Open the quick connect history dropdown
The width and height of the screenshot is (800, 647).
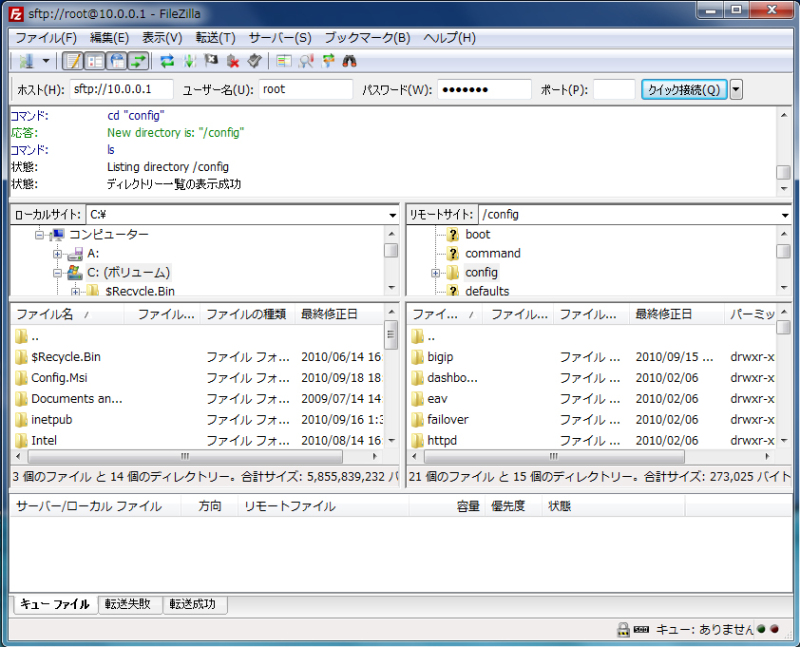(737, 90)
